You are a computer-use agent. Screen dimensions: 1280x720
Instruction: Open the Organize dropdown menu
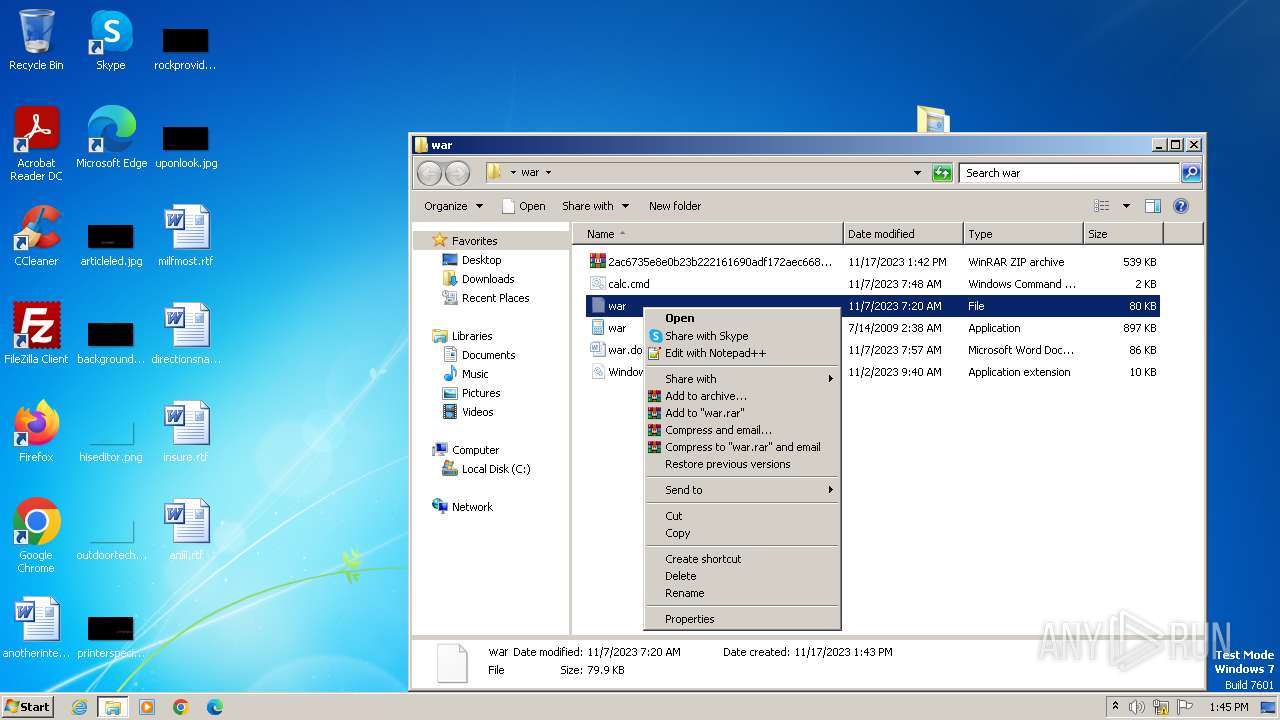[453, 206]
